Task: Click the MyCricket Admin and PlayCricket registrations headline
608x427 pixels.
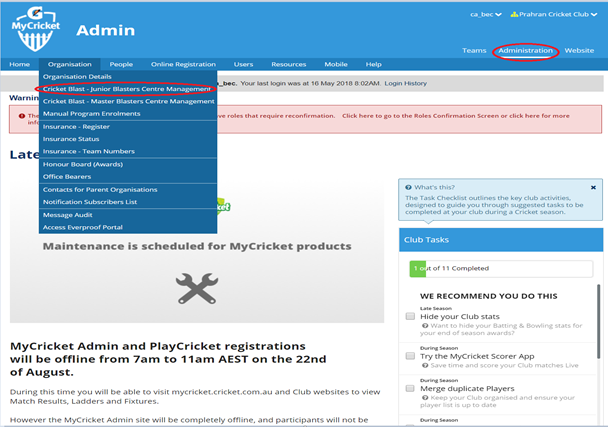Action: tap(168, 359)
